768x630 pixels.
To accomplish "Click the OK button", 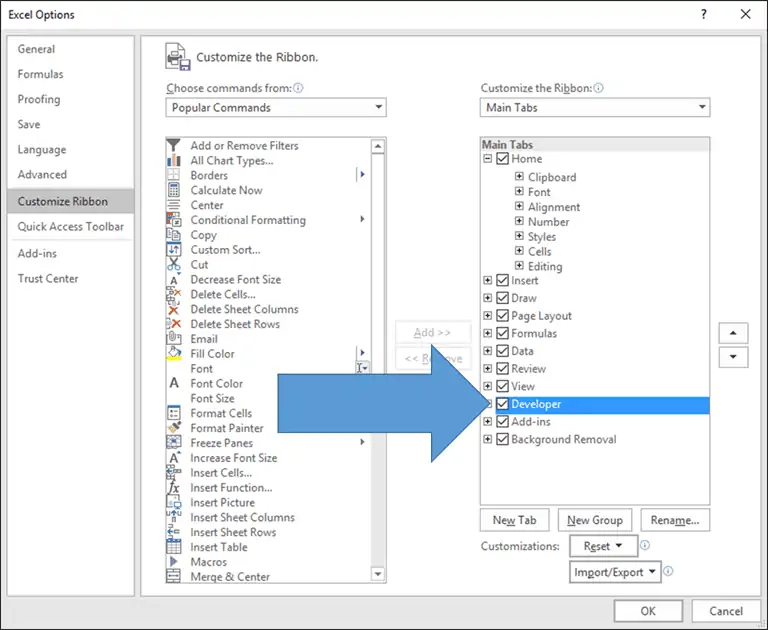I will (x=648, y=611).
